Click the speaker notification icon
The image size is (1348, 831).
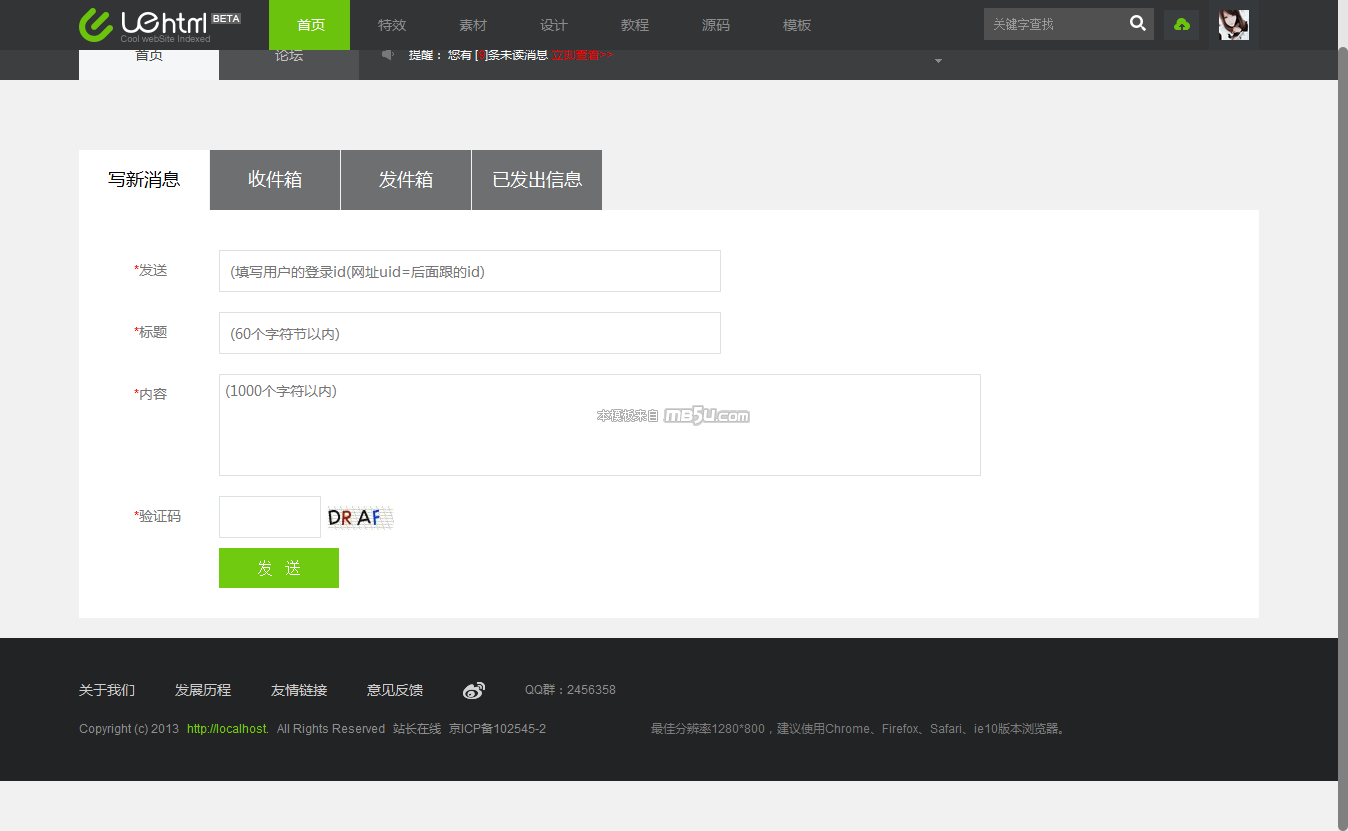388,55
